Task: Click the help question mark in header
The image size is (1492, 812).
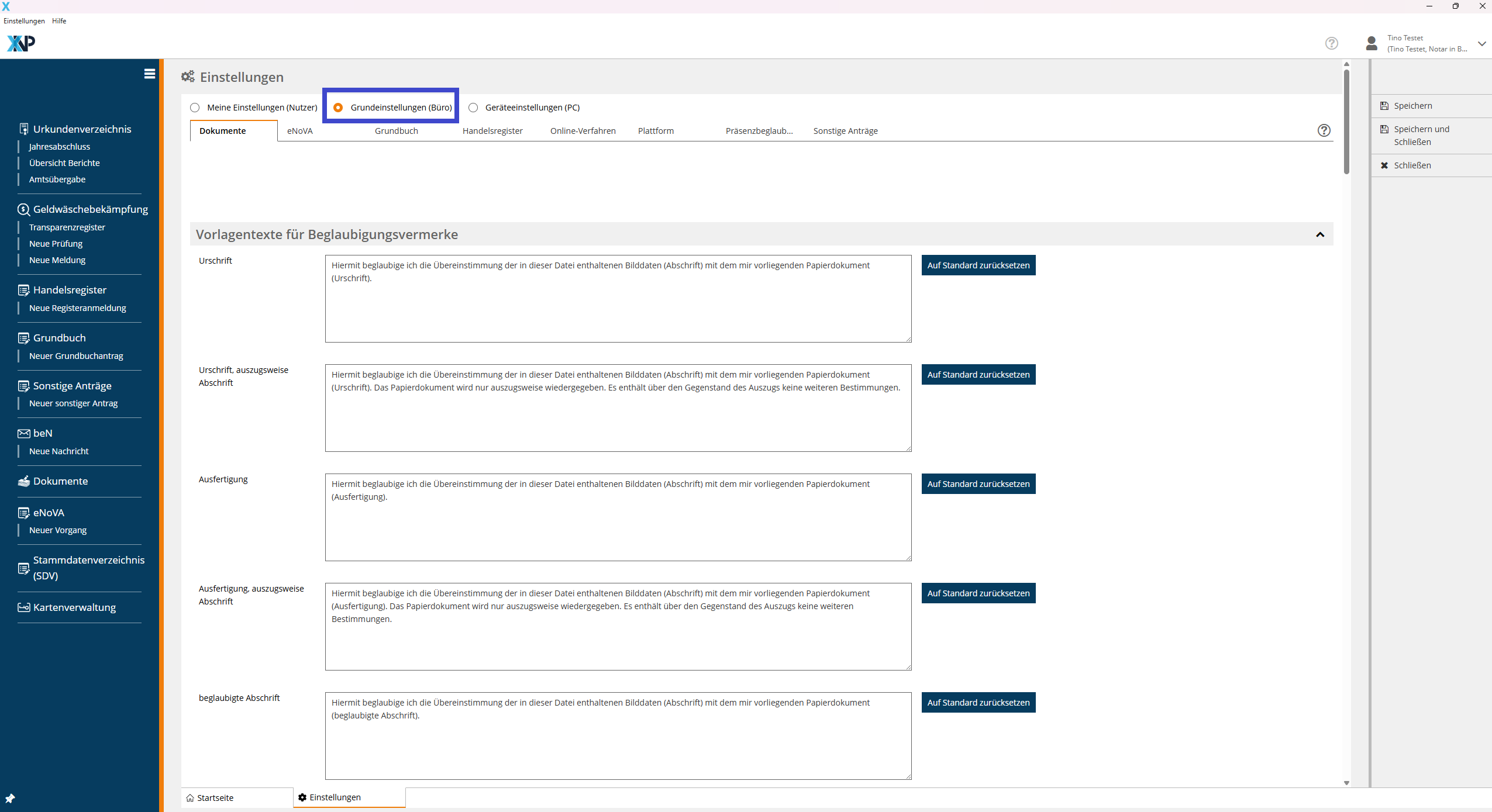Action: click(1332, 43)
